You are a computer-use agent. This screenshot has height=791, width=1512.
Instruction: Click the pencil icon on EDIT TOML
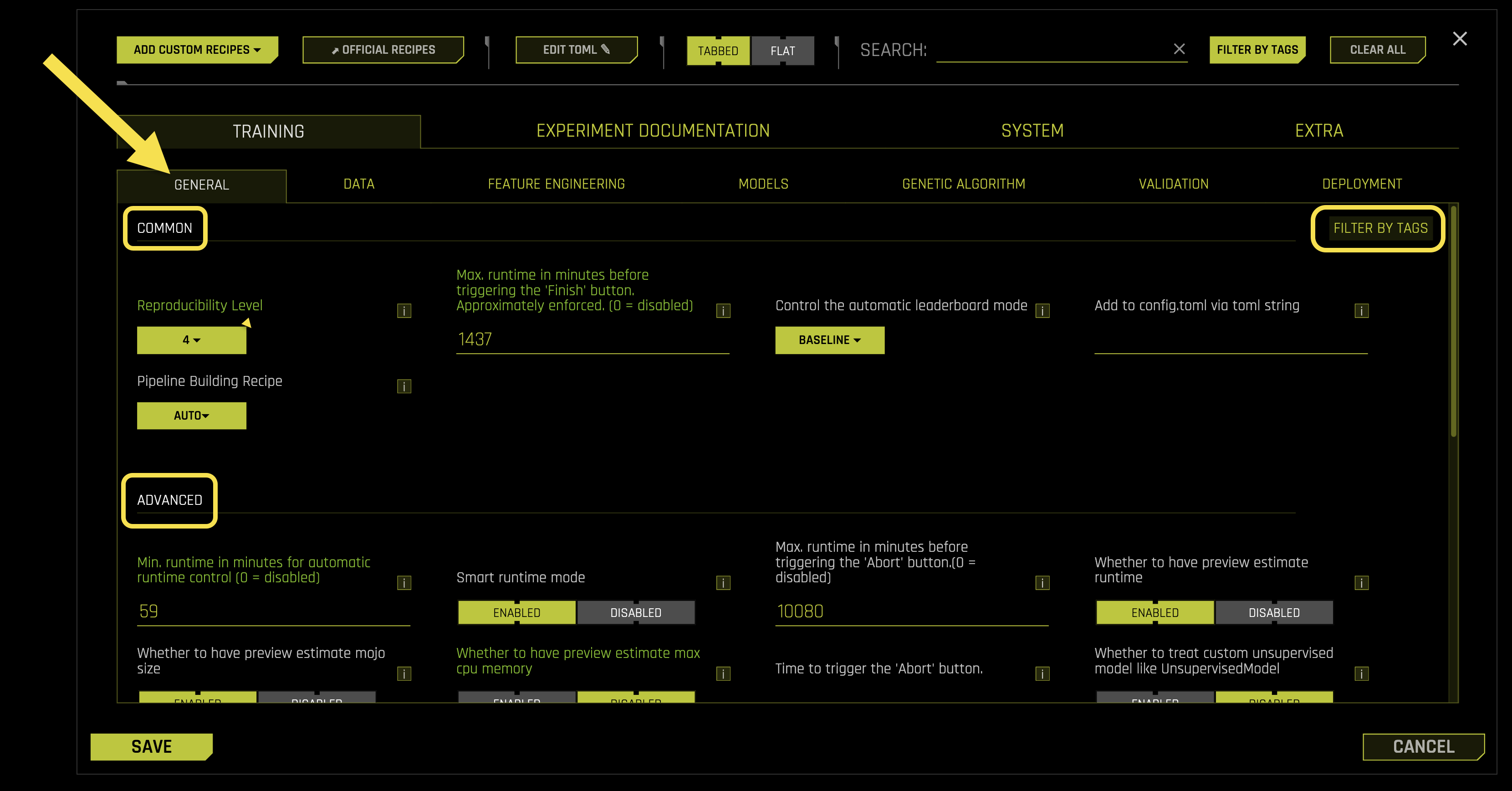click(605, 49)
